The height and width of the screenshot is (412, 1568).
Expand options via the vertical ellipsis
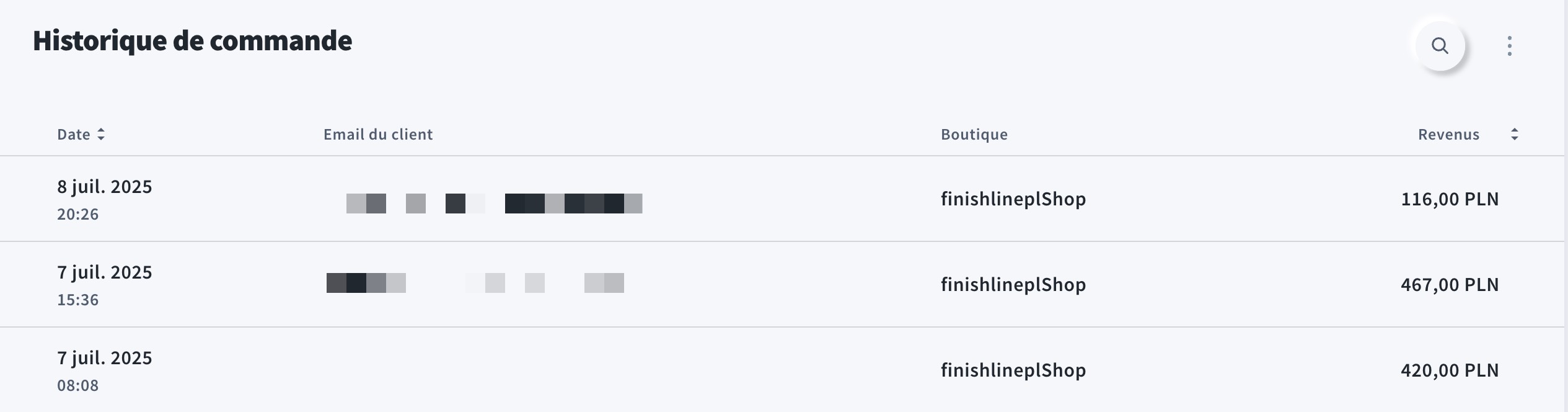coord(1509,46)
